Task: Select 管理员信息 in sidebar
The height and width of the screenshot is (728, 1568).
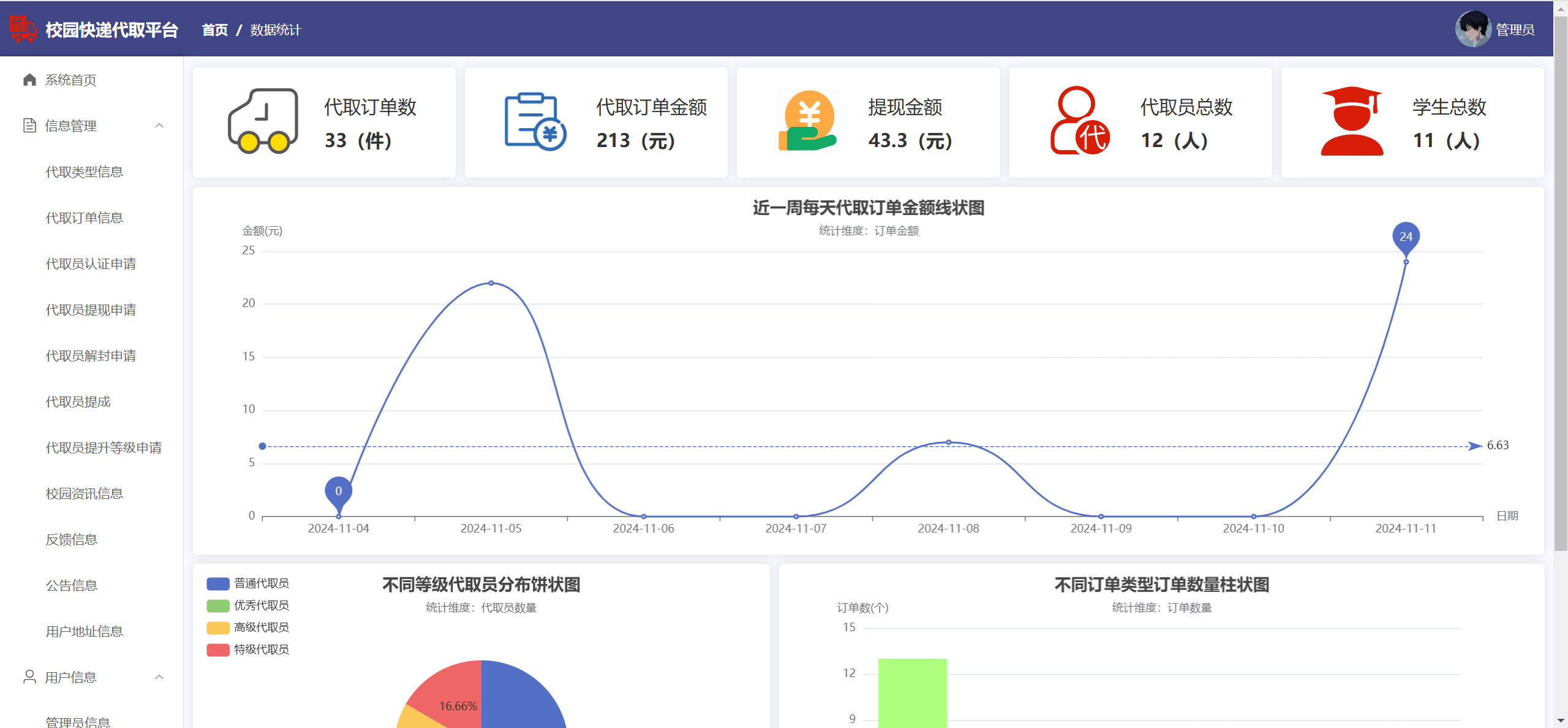Action: point(78,722)
